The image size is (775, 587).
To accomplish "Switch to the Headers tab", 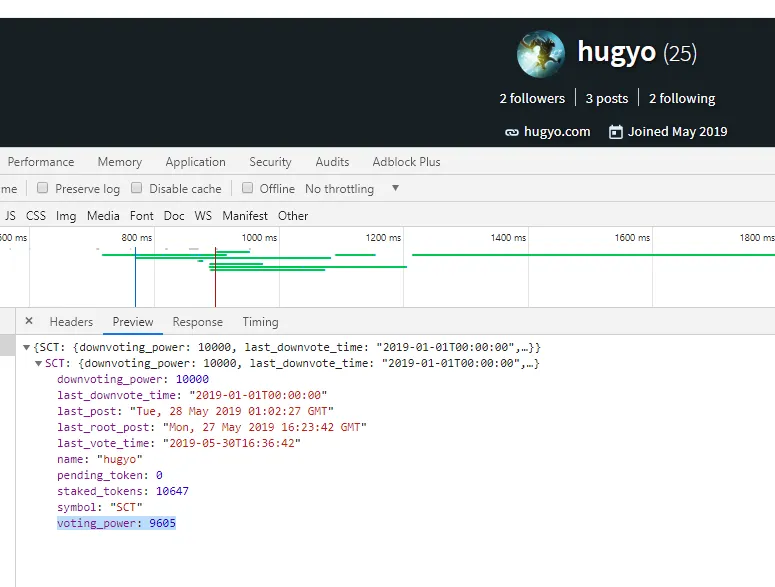I will coord(71,322).
